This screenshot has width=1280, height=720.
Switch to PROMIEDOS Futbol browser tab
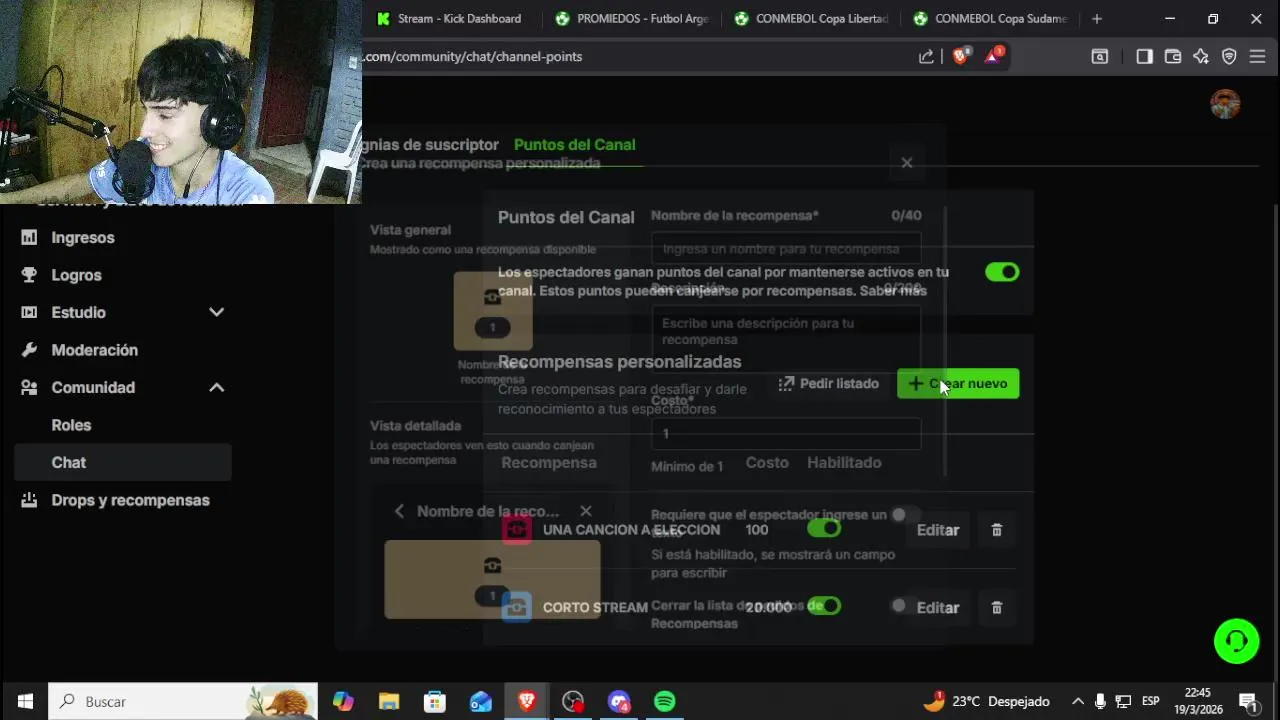coord(634,18)
